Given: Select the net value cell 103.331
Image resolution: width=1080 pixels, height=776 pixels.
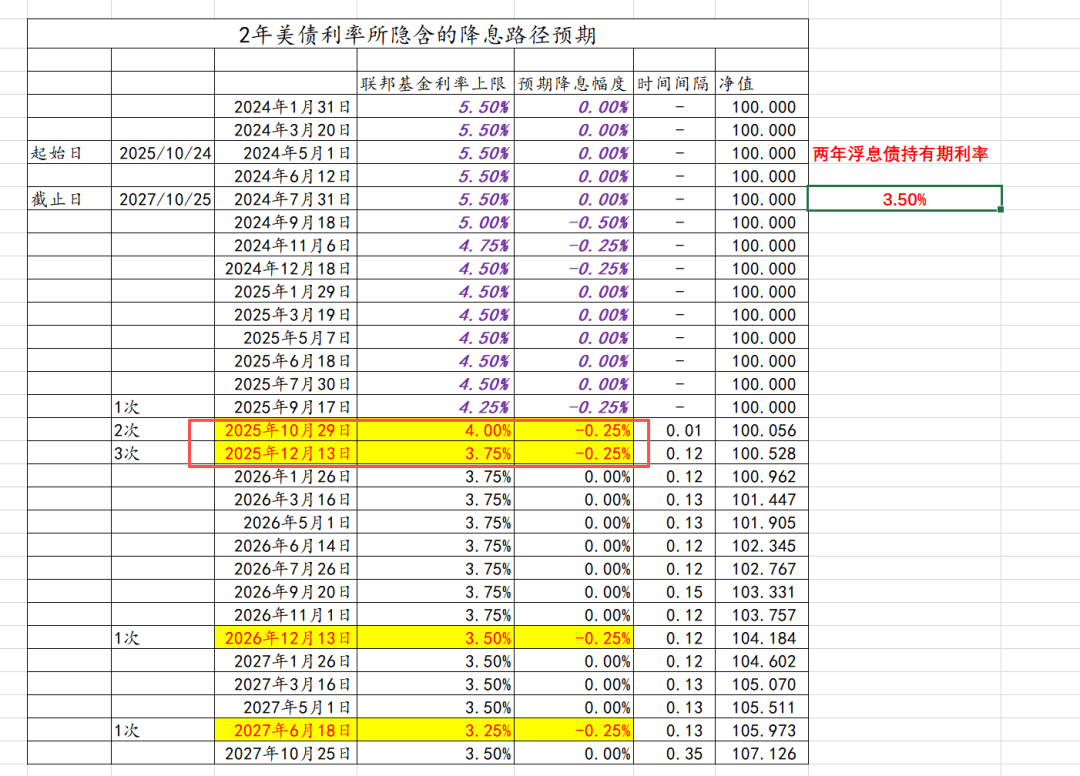Looking at the screenshot, I should point(761,591).
